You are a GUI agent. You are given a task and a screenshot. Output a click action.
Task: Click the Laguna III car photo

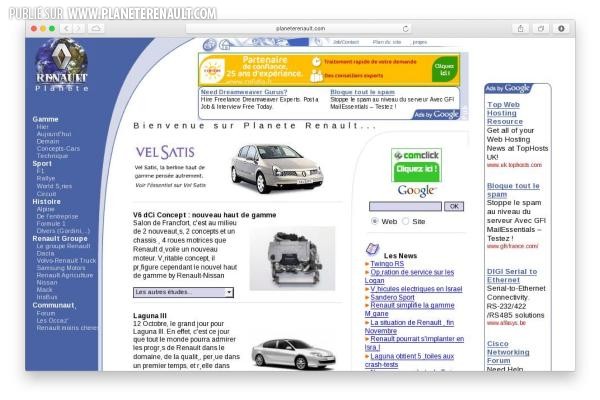(x=293, y=354)
